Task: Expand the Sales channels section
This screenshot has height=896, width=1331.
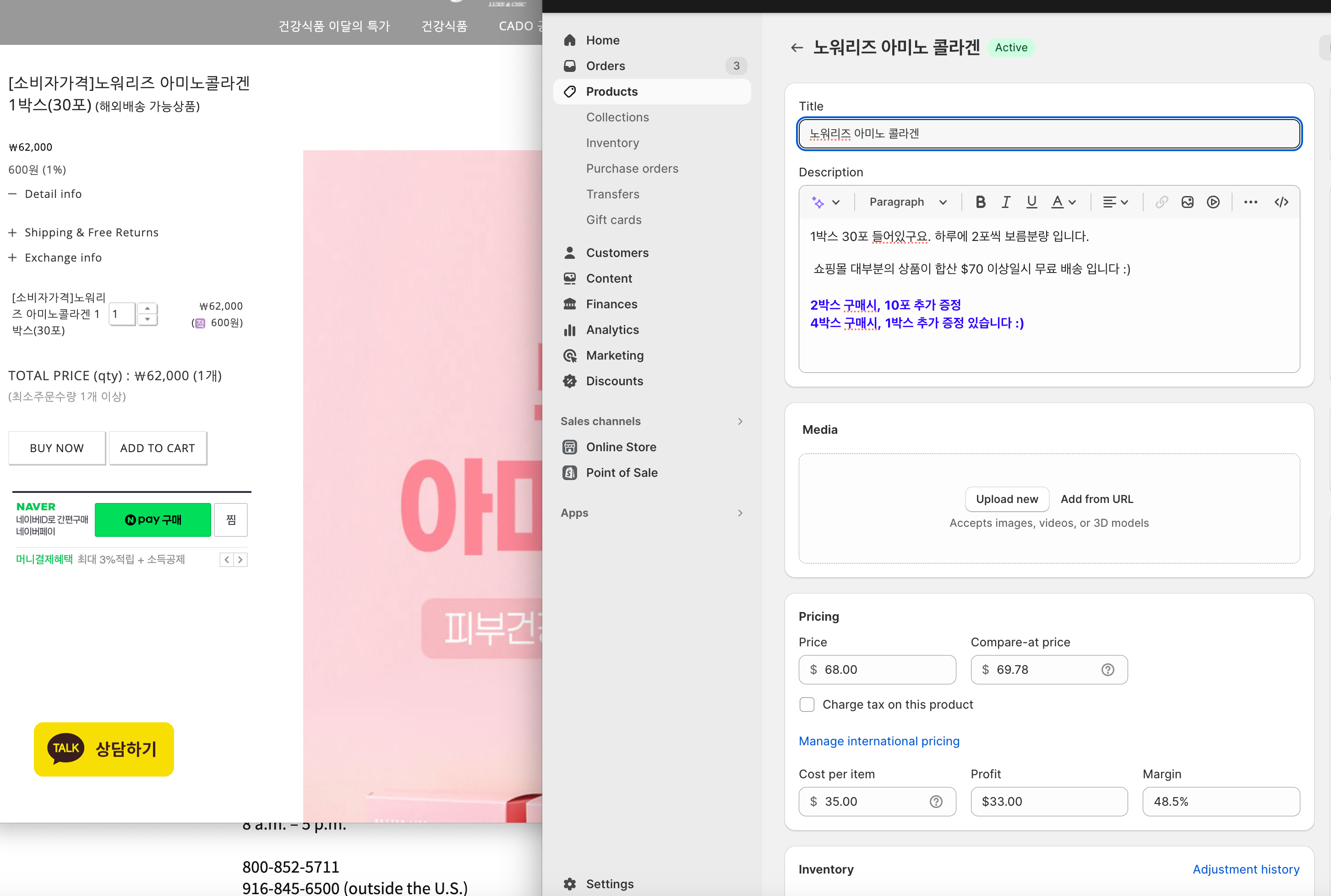Action: pyautogui.click(x=740, y=421)
